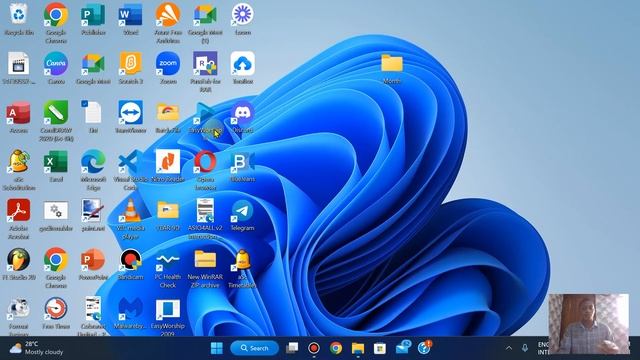This screenshot has height=360, width=640.
Task: Click the microphone icon in the system tray
Action: tap(525, 348)
